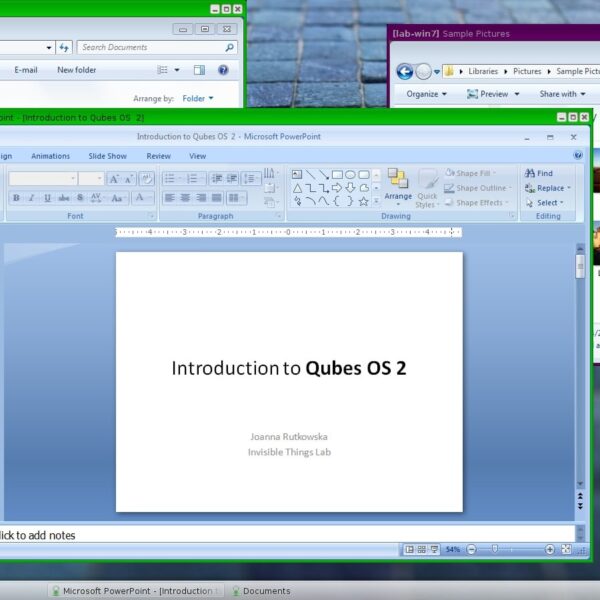The image size is (600, 600).
Task: Open PowerPoint Help icon
Action: click(578, 155)
